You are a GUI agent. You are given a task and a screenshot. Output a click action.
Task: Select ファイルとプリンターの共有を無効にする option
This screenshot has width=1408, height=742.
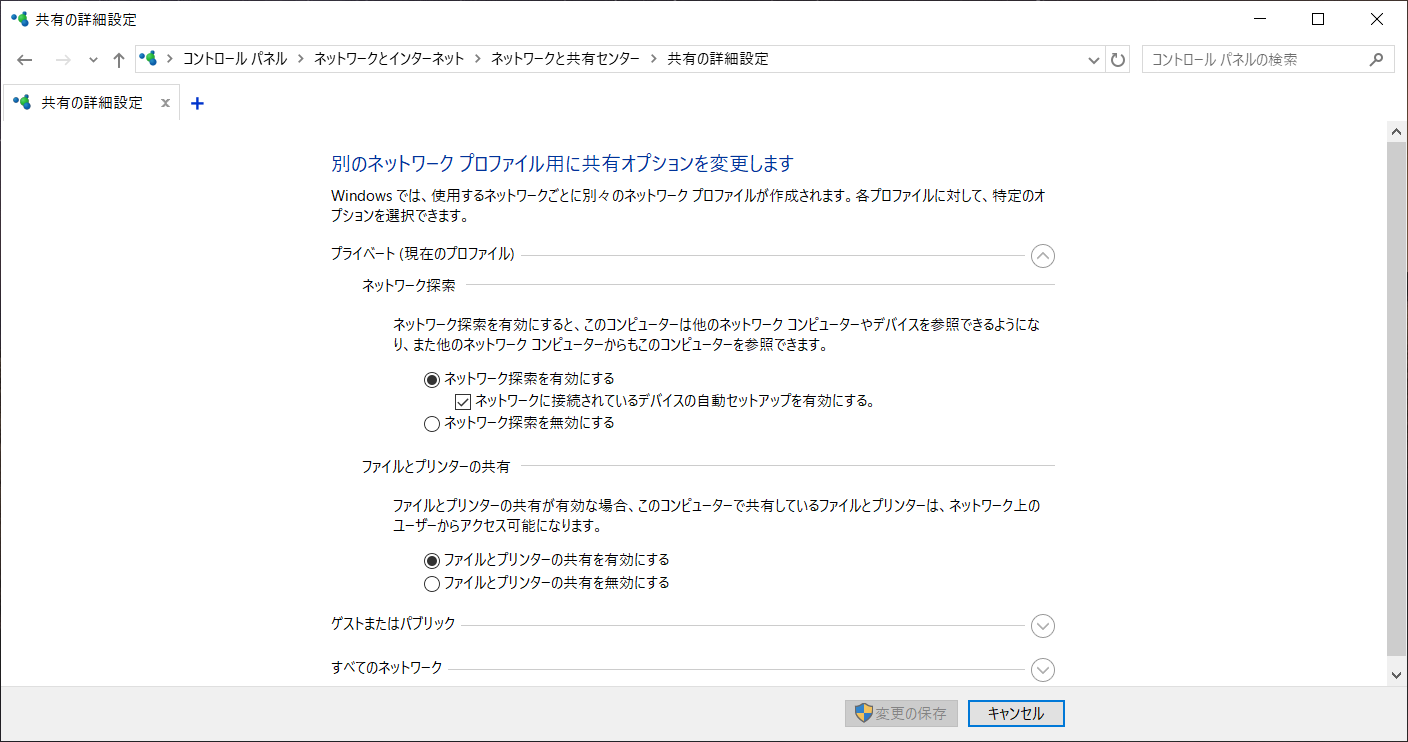click(432, 583)
